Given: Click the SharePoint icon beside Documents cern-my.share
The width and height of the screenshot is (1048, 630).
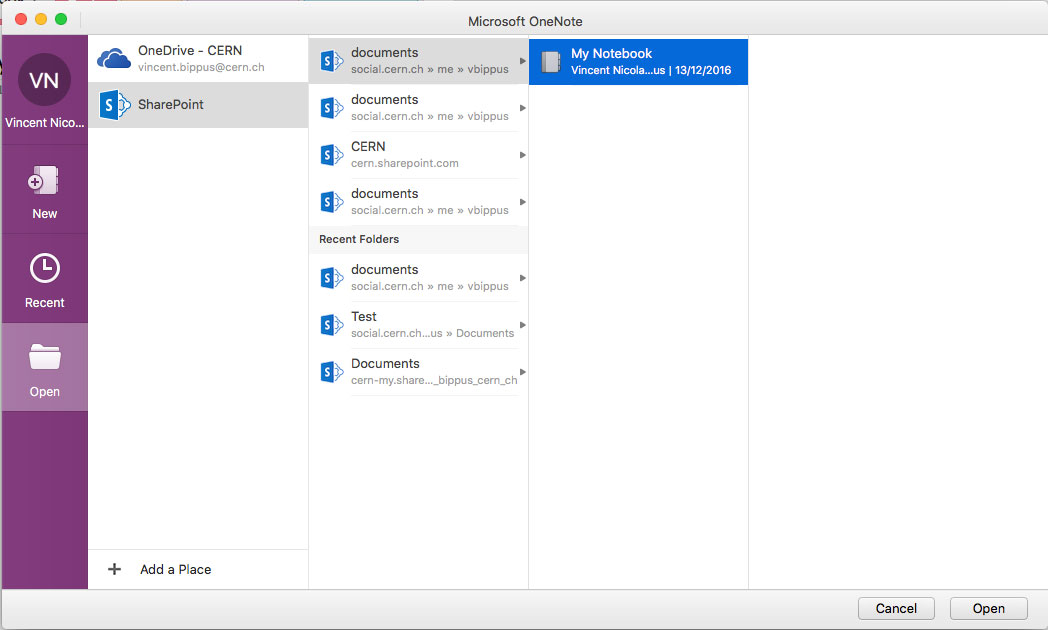Looking at the screenshot, I should click(332, 372).
